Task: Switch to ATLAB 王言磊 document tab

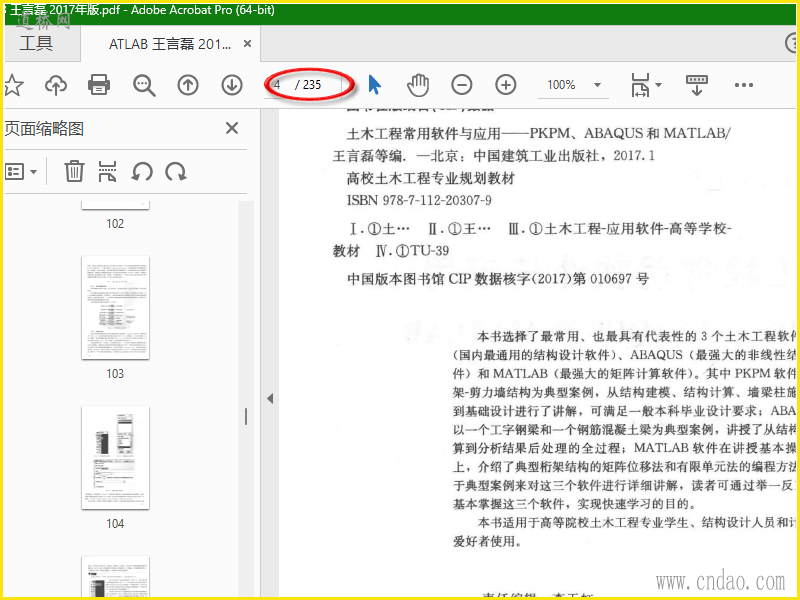Action: tap(169, 44)
